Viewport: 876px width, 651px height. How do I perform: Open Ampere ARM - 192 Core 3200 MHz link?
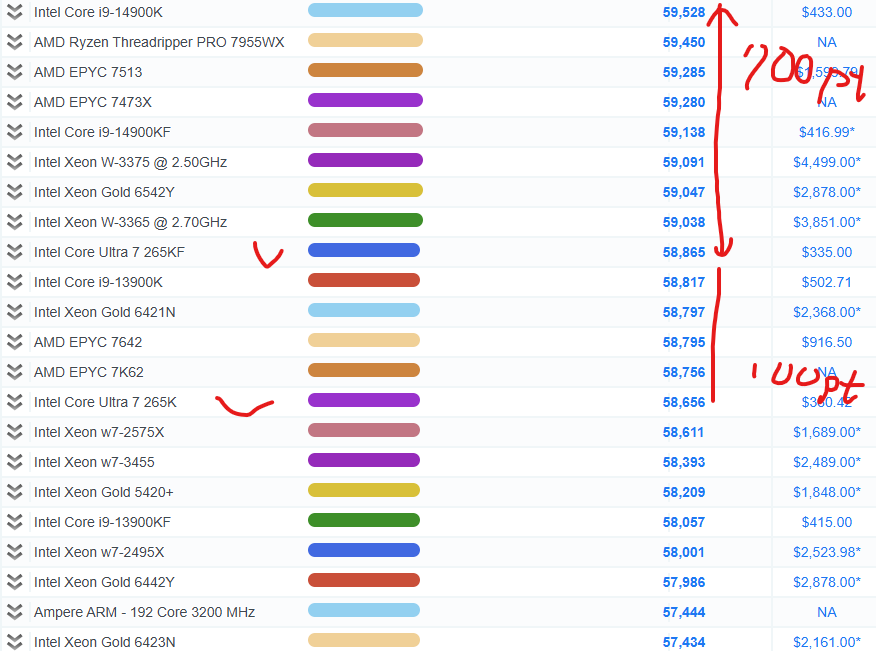pos(145,612)
